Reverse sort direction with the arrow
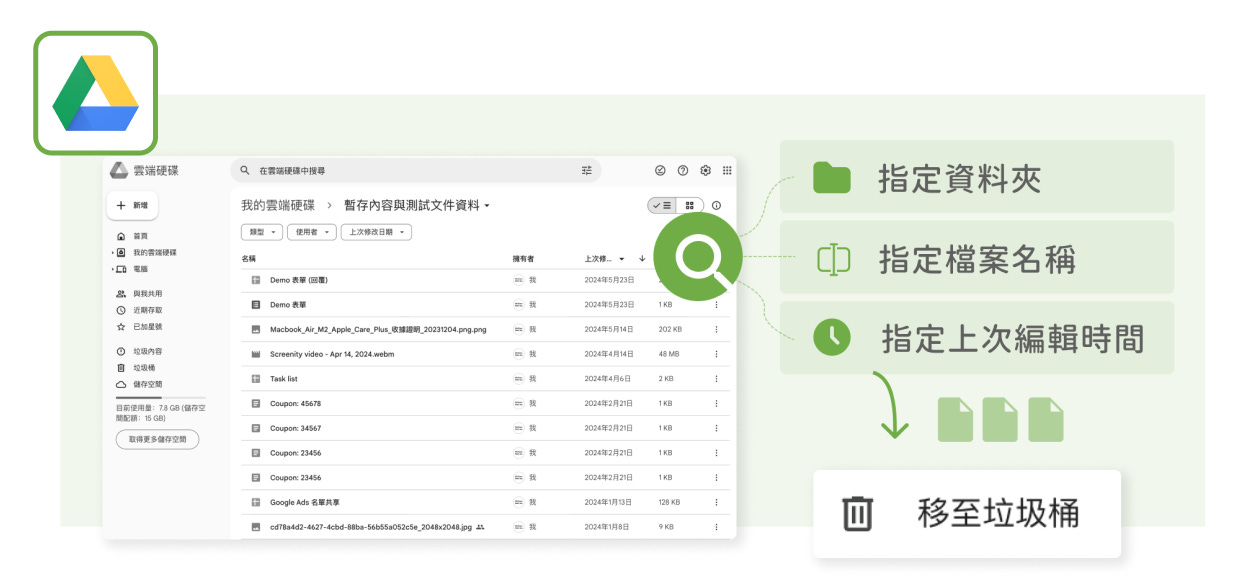Viewport: 1240px width, 584px height. point(642,259)
